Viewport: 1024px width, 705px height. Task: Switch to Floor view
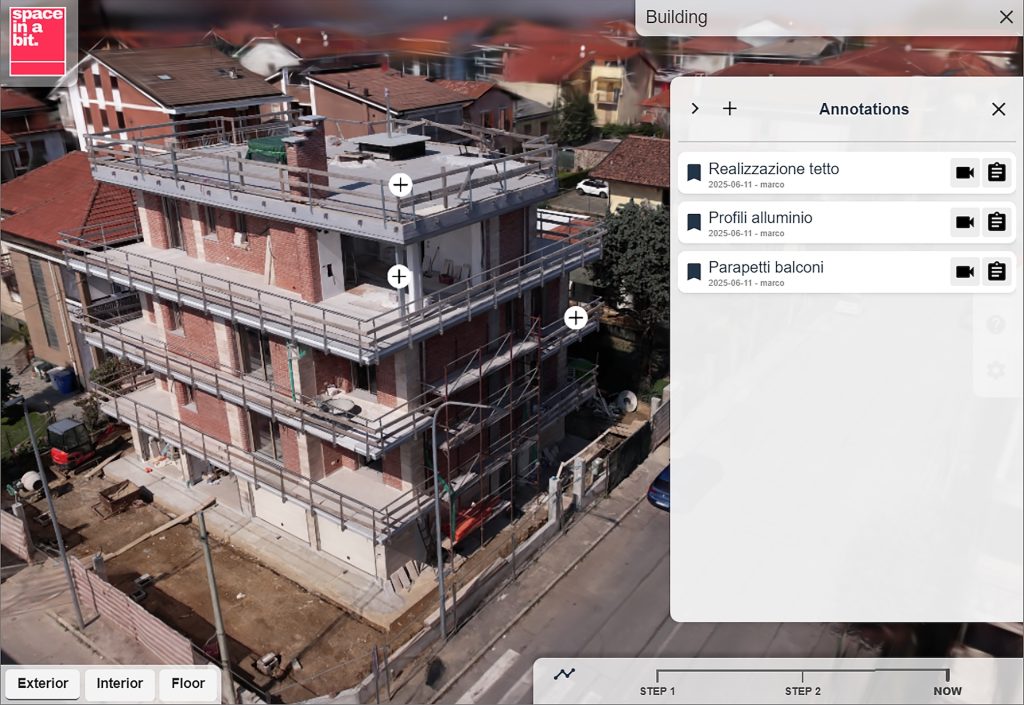point(188,684)
